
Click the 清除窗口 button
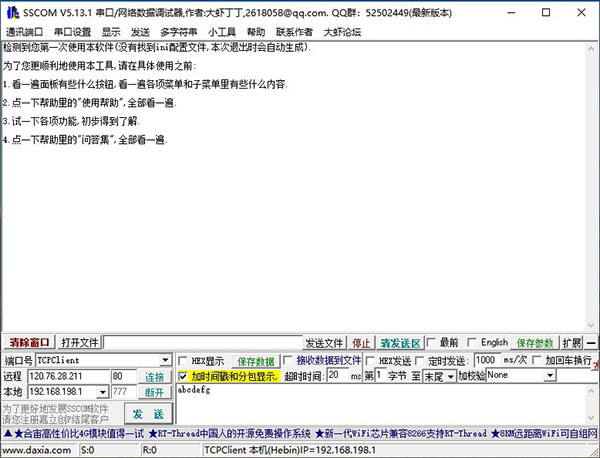click(x=28, y=343)
